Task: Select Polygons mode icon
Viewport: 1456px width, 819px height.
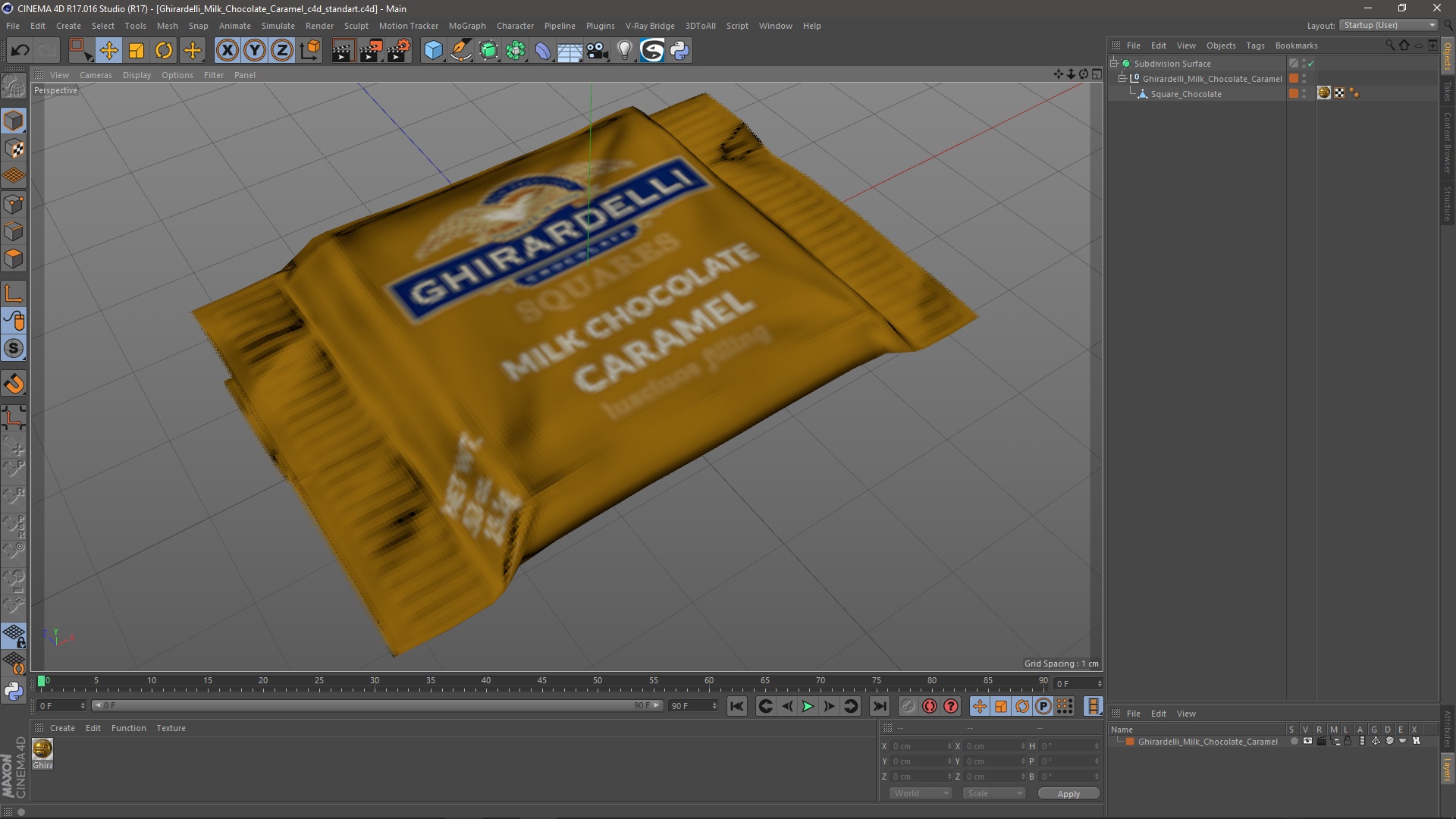Action: pyautogui.click(x=14, y=259)
